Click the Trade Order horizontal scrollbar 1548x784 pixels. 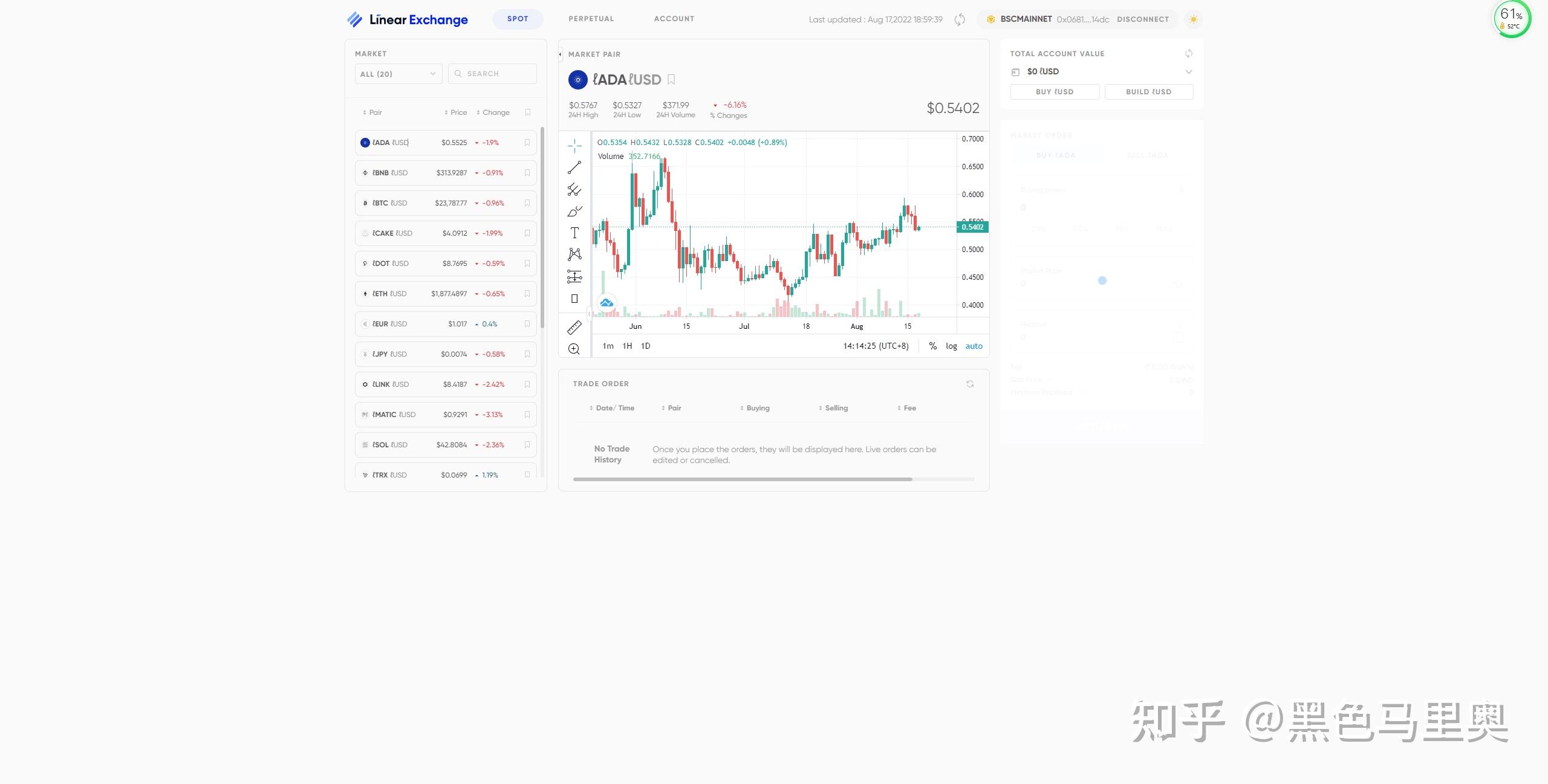(742, 479)
